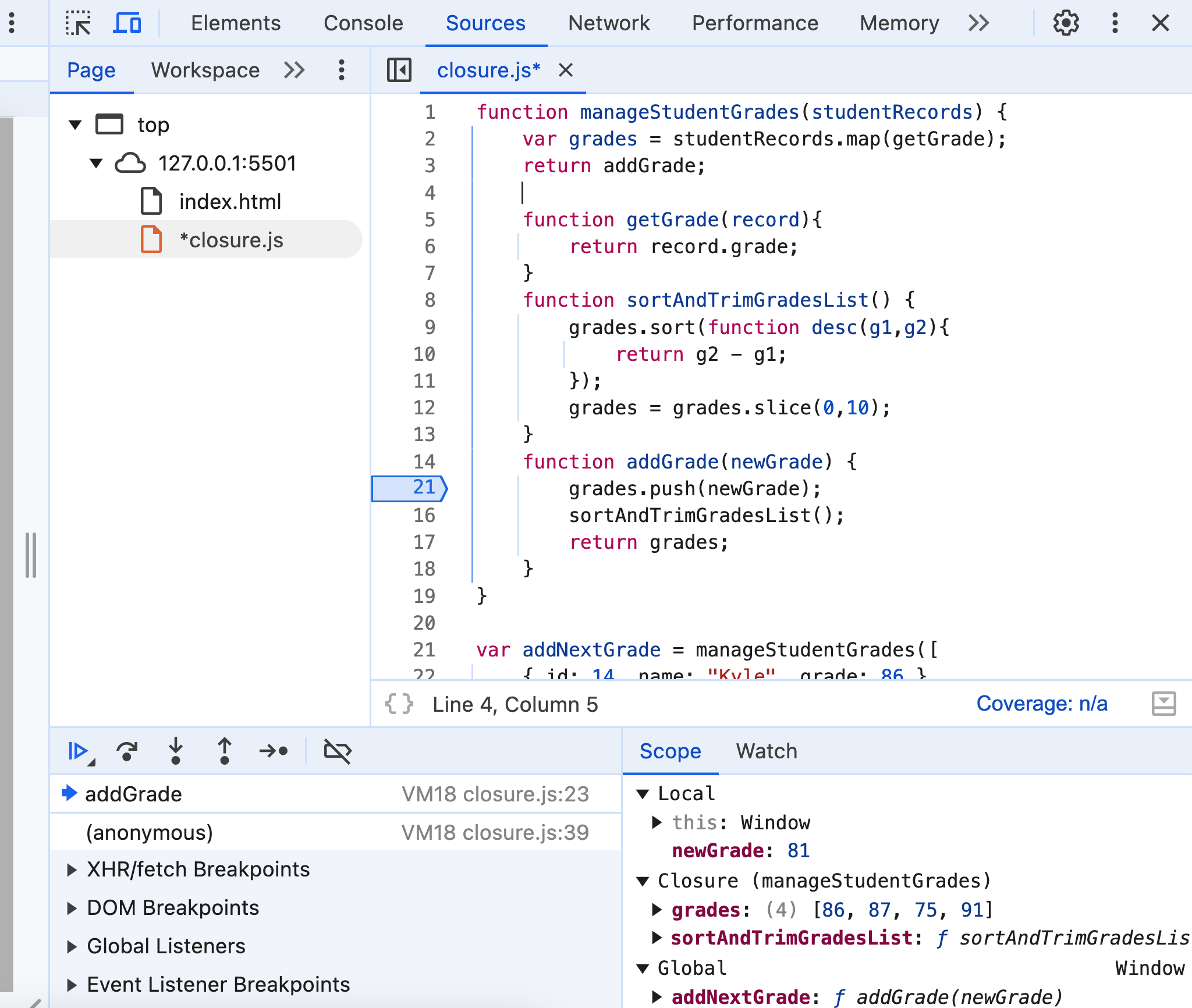This screenshot has height=1008, width=1192.
Task: Expand the this: Window entry
Action: (x=657, y=823)
